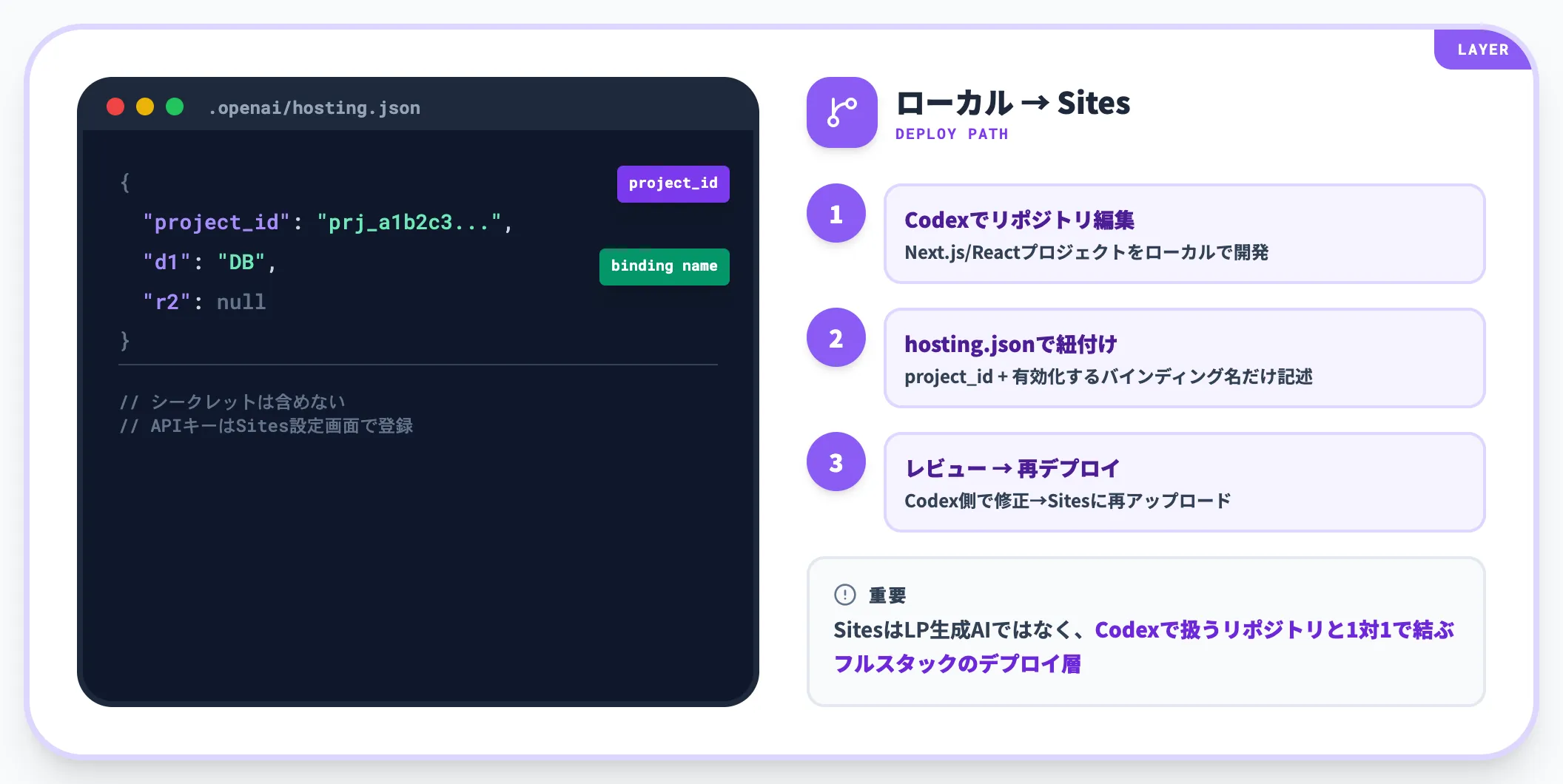Click the "prj_a1b2c3..." value
Image resolution: width=1563 pixels, height=784 pixels.
tap(409, 222)
